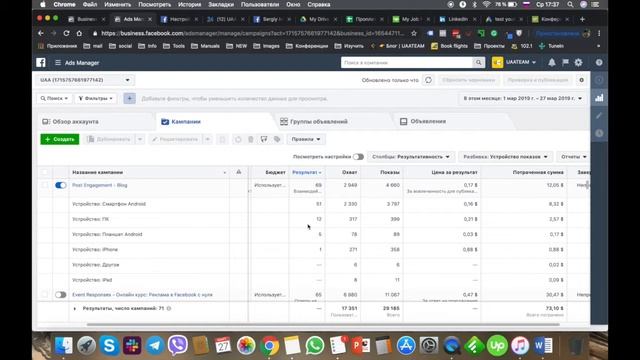Click the warning triangle column header
The image size is (640, 360).
(x=239, y=172)
